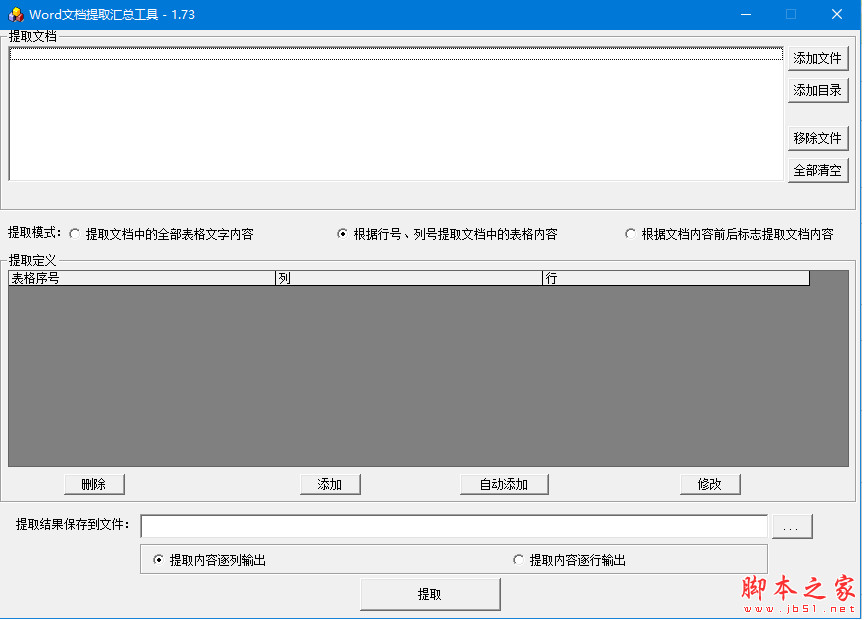Close the Word文档提取汇总工具 window
Screen dimensions: 867x620
point(837,14)
